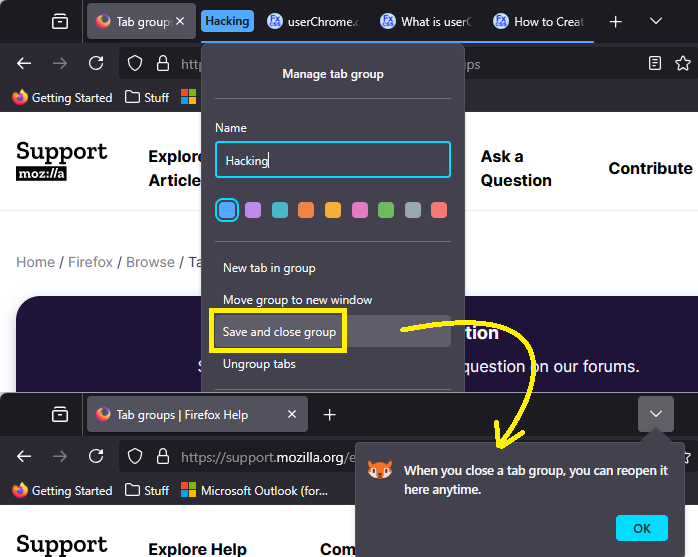Click OK on the tab group tip
Viewport: 698px width, 557px height.
coord(641,528)
